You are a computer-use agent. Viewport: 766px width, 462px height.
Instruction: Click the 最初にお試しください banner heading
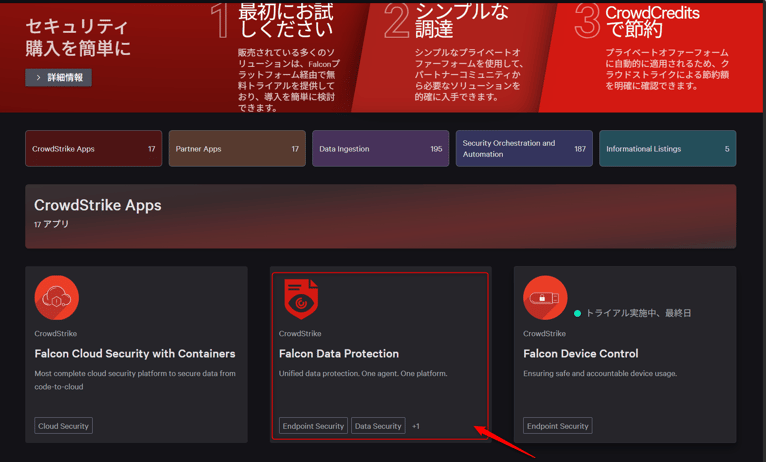click(x=286, y=21)
